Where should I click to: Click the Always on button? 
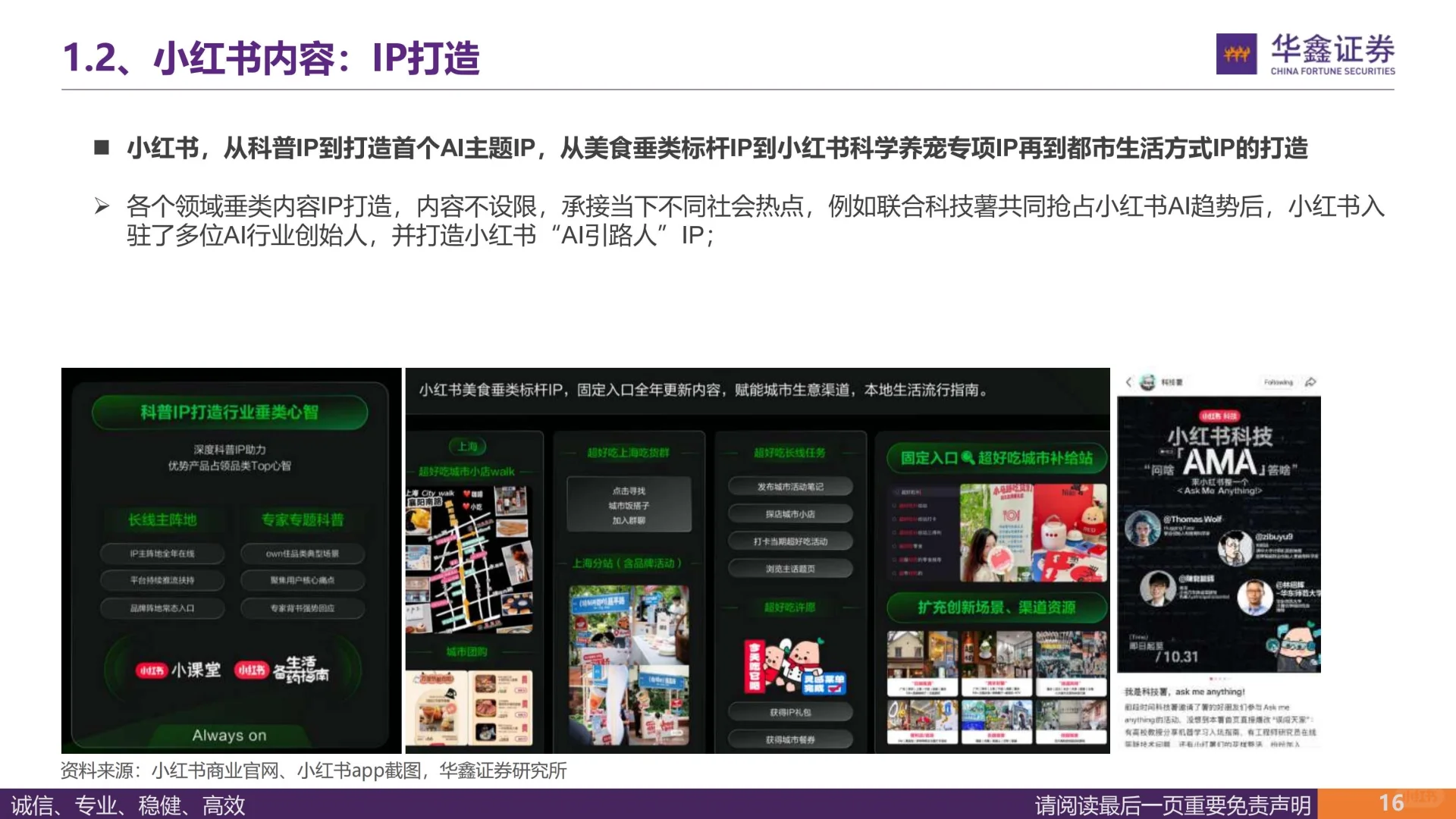229,736
